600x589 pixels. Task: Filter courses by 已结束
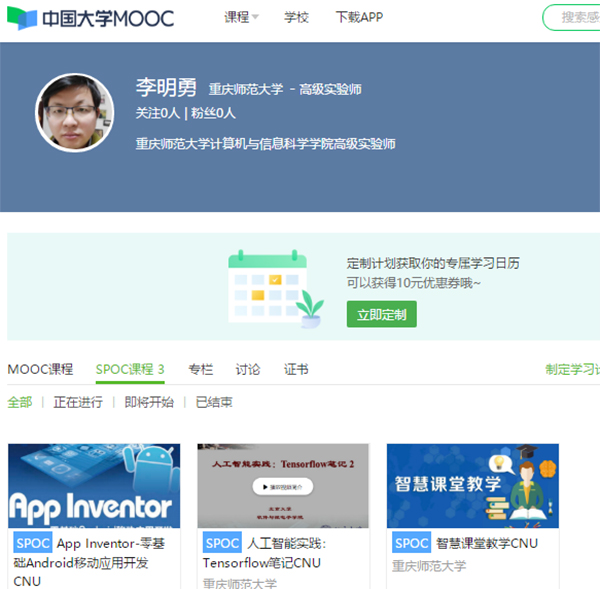pyautogui.click(x=214, y=402)
